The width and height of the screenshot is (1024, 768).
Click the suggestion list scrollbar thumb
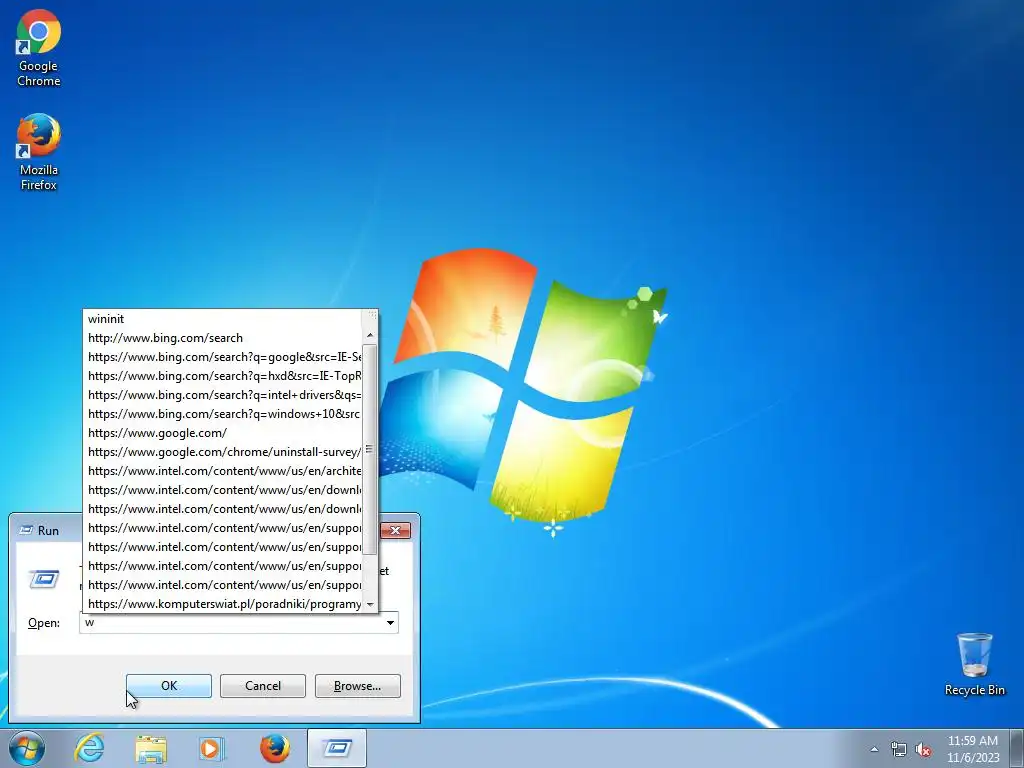[x=370, y=450]
